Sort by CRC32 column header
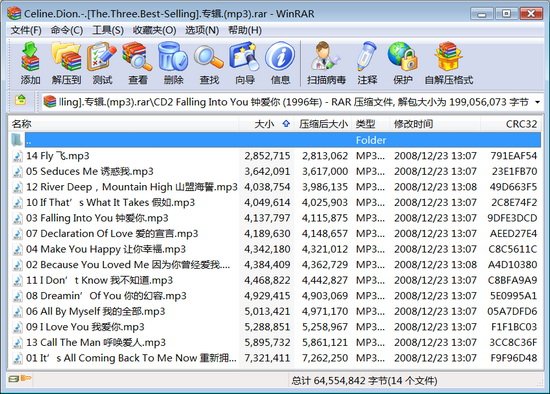550x394 pixels. (x=511, y=124)
